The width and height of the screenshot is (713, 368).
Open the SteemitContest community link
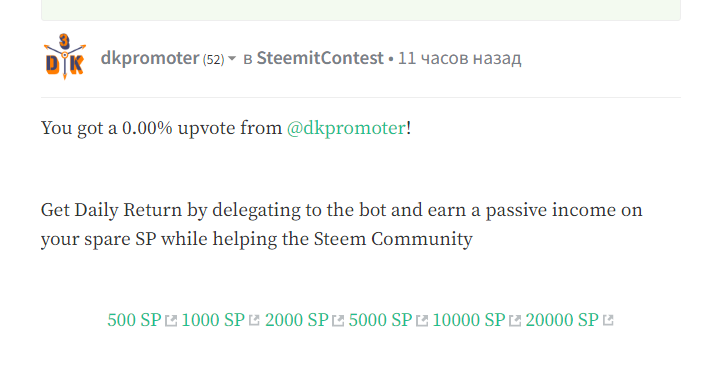point(320,58)
